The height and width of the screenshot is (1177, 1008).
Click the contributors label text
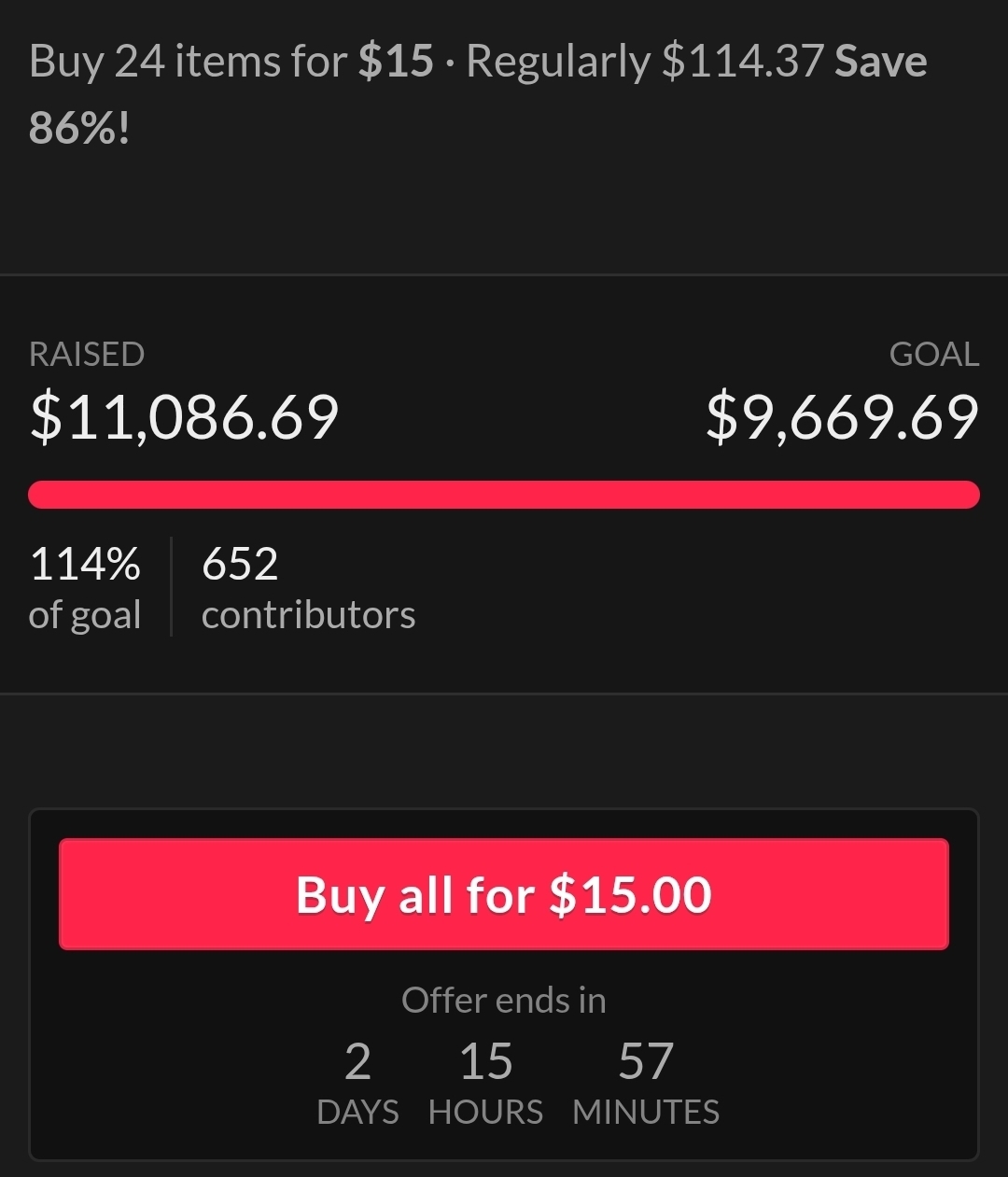click(x=308, y=615)
